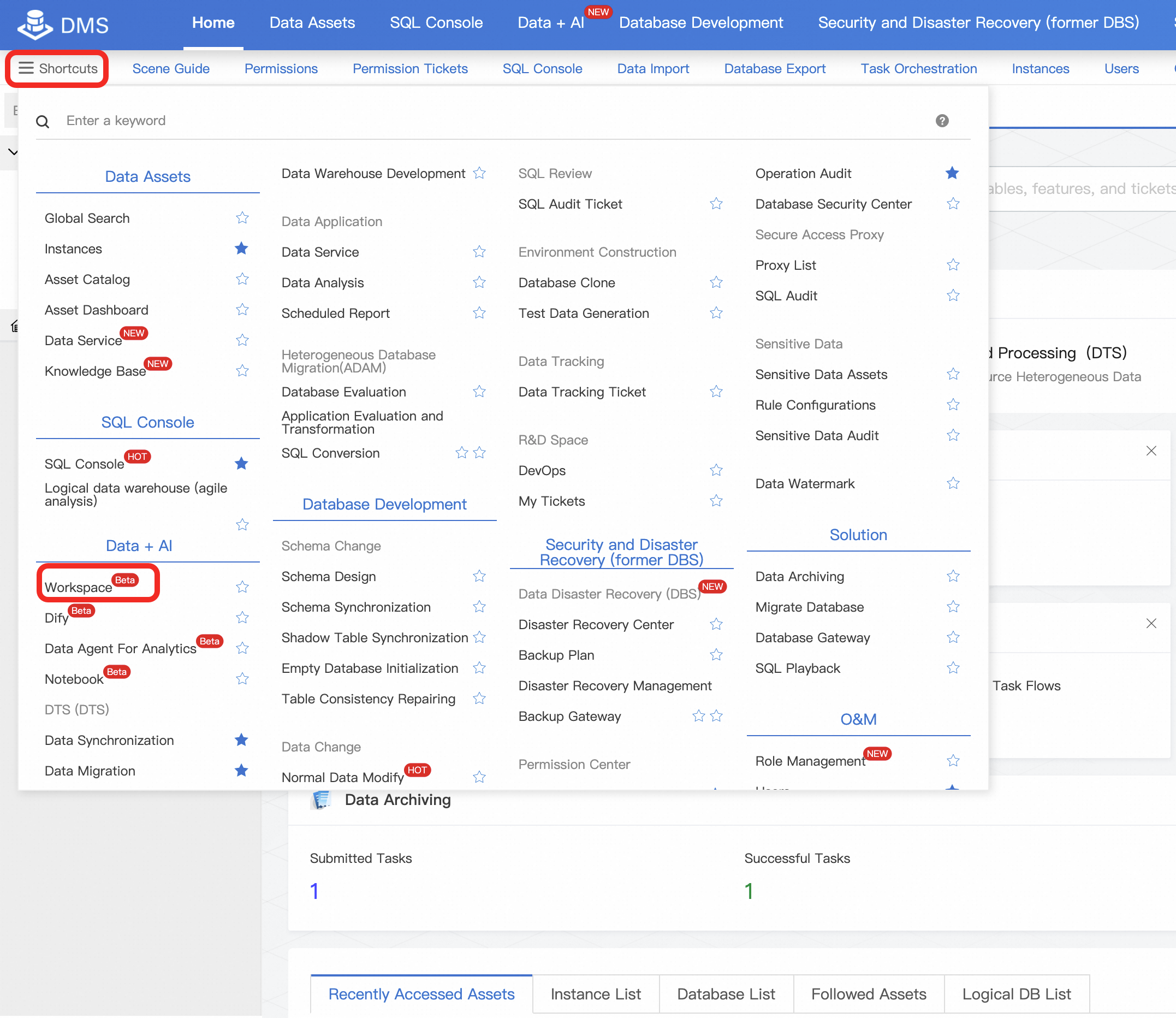Close the upper card with X
The image size is (1176, 1018).
(x=1151, y=451)
